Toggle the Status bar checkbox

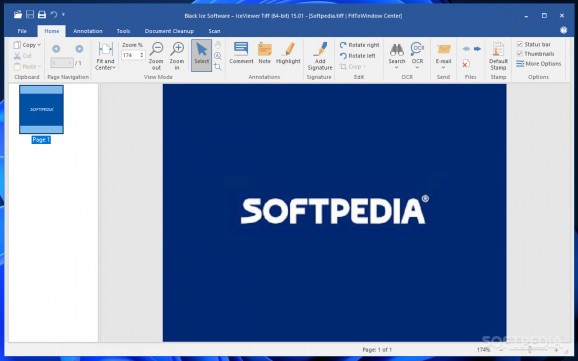[x=520, y=44]
